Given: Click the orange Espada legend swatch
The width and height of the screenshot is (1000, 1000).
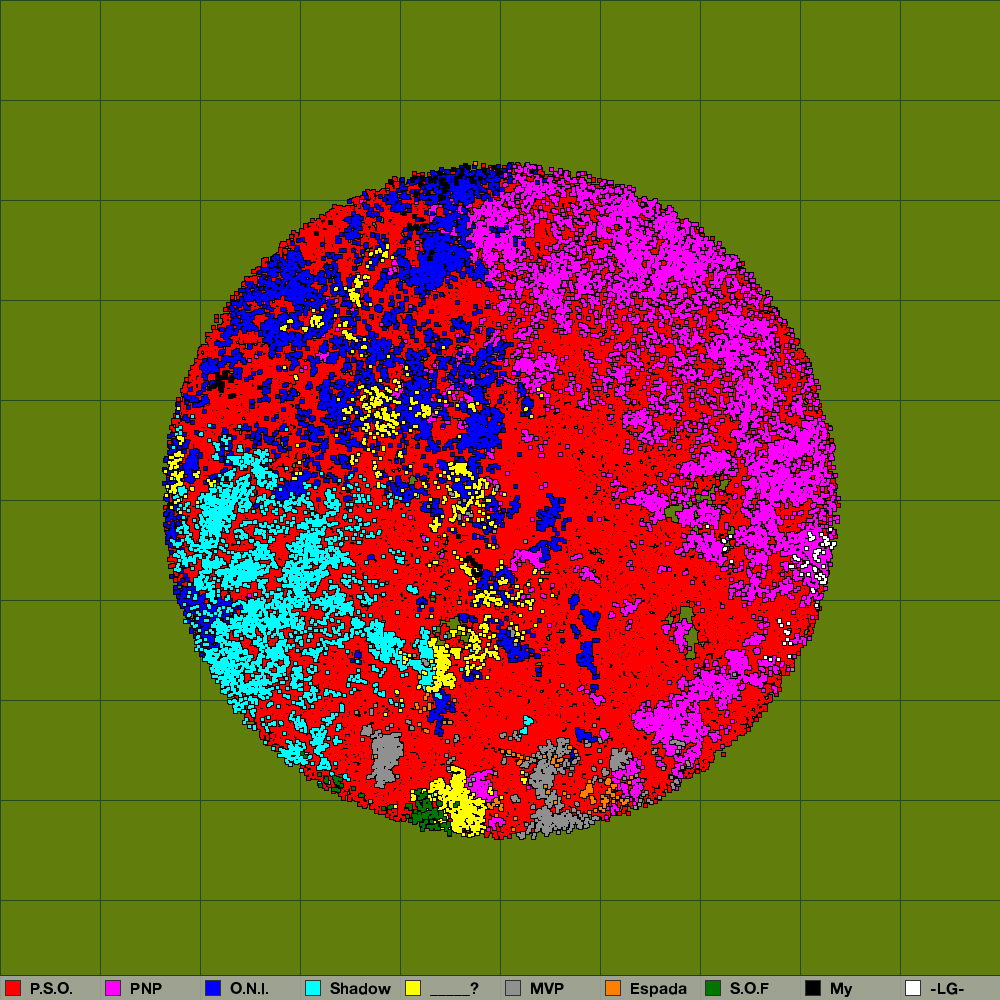Looking at the screenshot, I should point(613,988).
